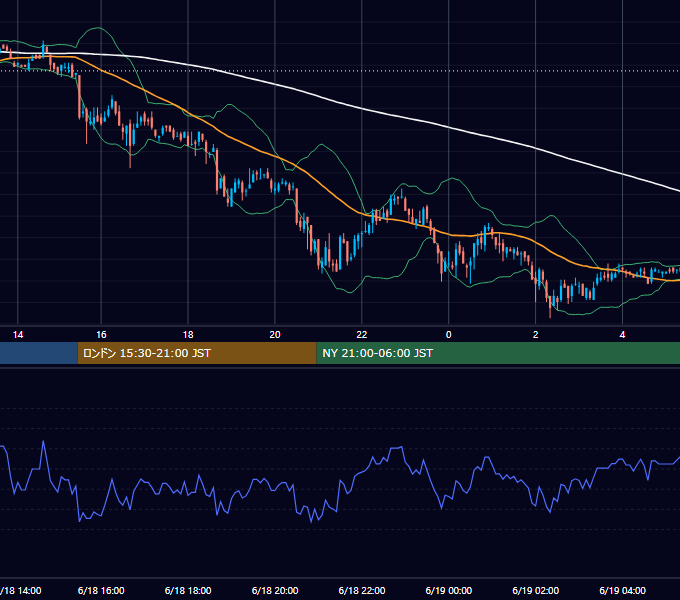Click the ロンドン 15:30-21:00 JST session bar

pos(197,353)
